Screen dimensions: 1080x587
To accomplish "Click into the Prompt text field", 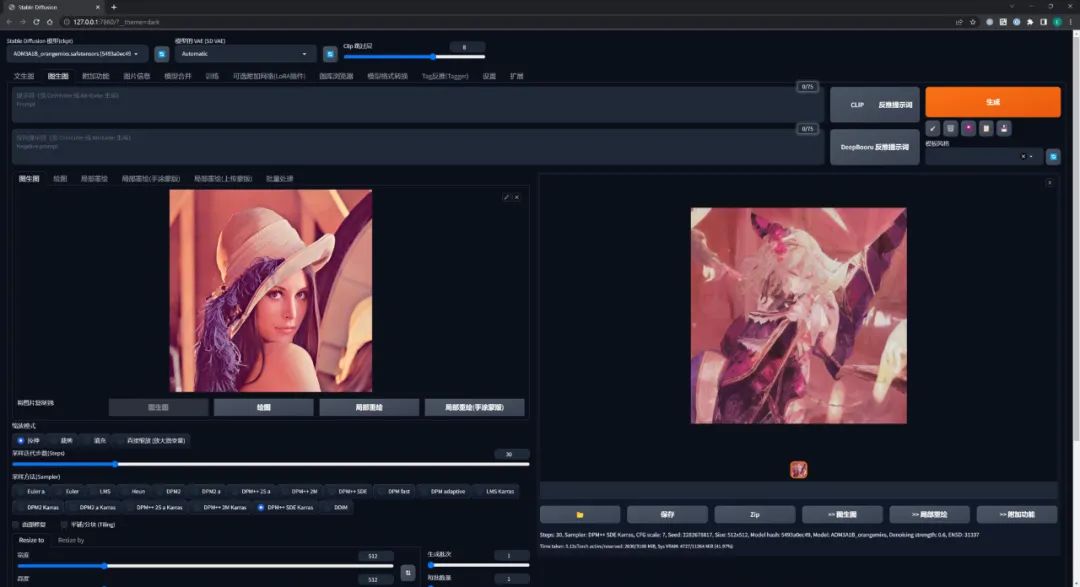I will (417, 105).
